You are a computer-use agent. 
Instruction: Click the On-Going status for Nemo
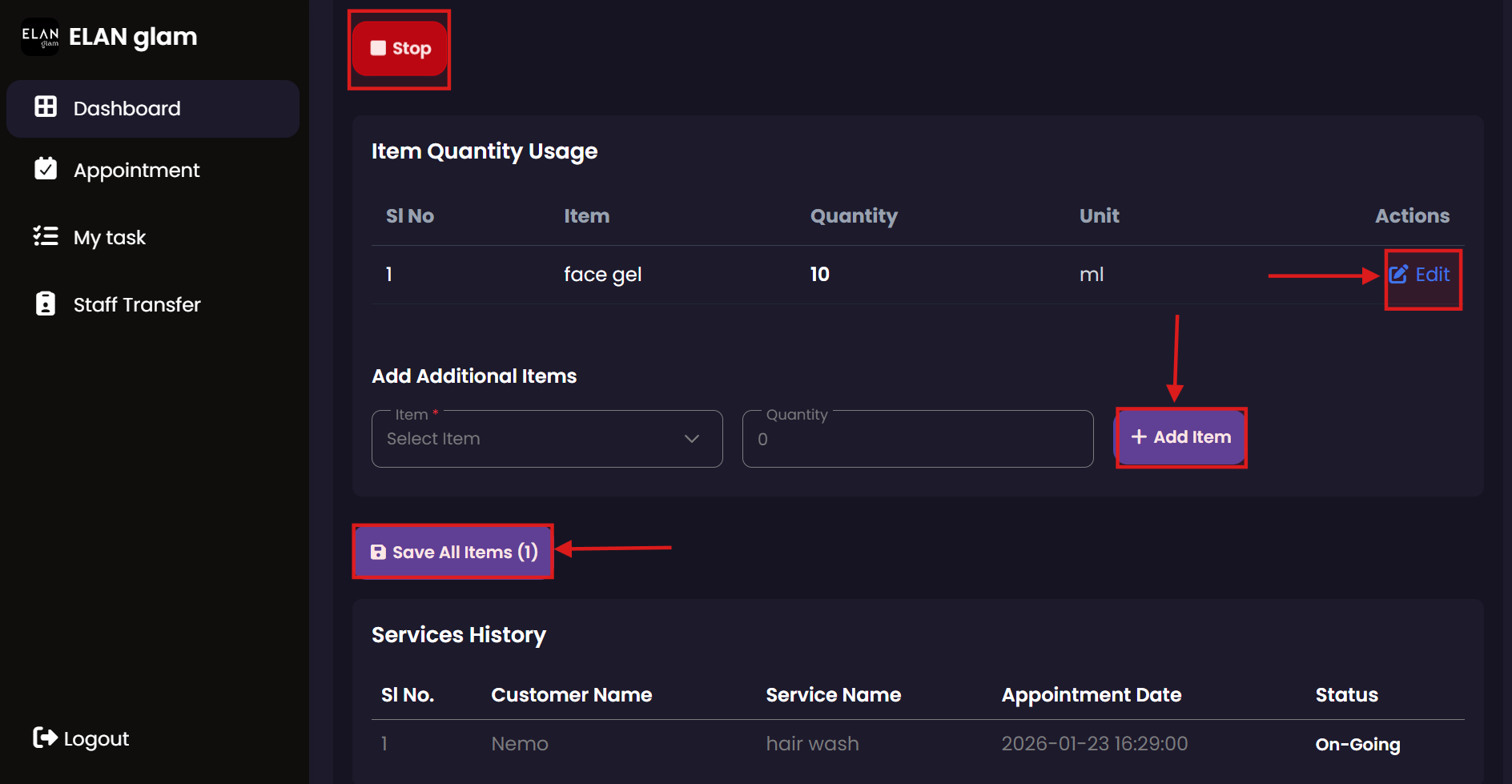1357,744
